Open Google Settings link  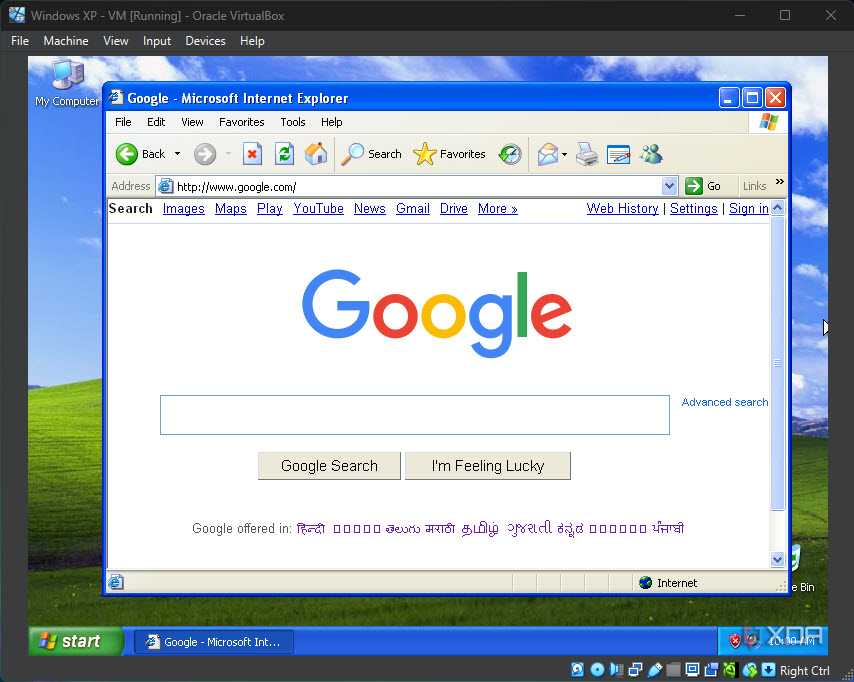click(694, 209)
